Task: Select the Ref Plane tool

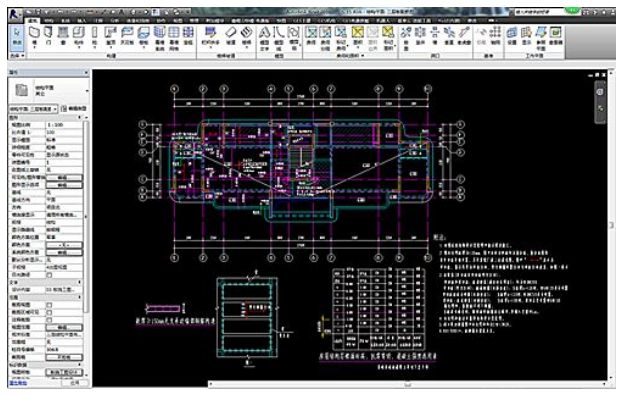Action: pyautogui.click(x=541, y=38)
